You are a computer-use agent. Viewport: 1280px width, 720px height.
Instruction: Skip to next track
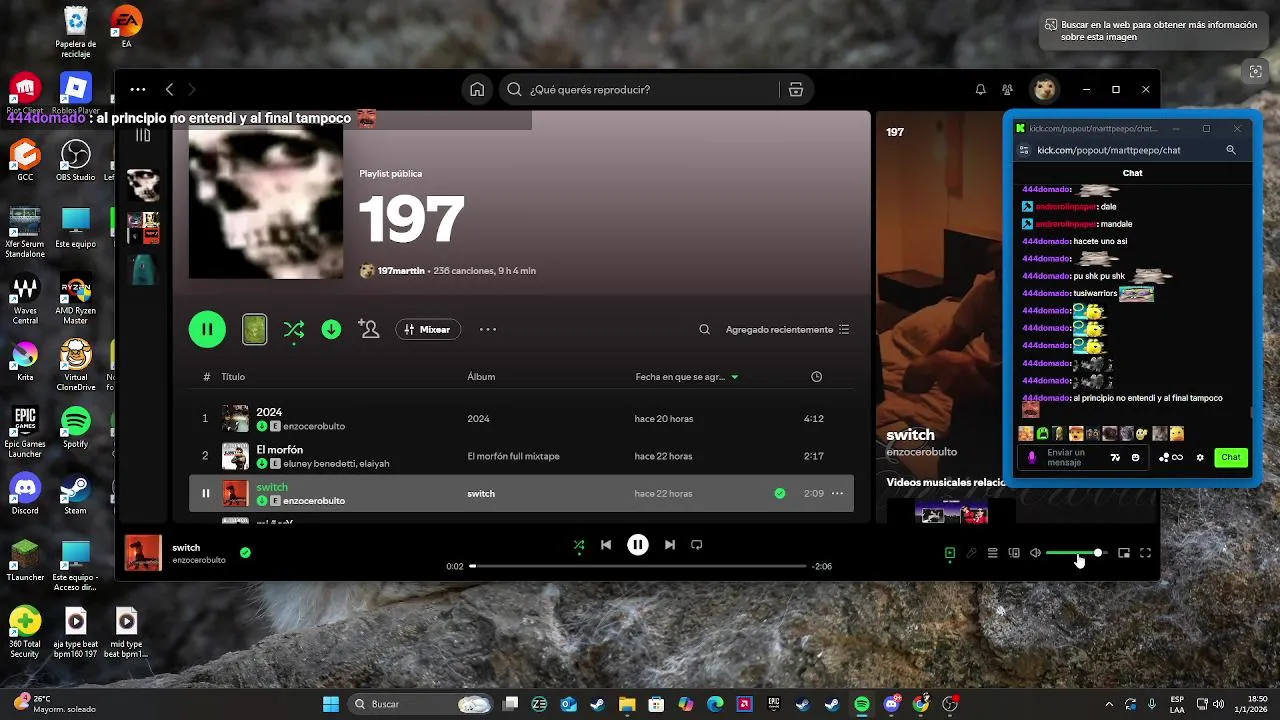click(670, 545)
